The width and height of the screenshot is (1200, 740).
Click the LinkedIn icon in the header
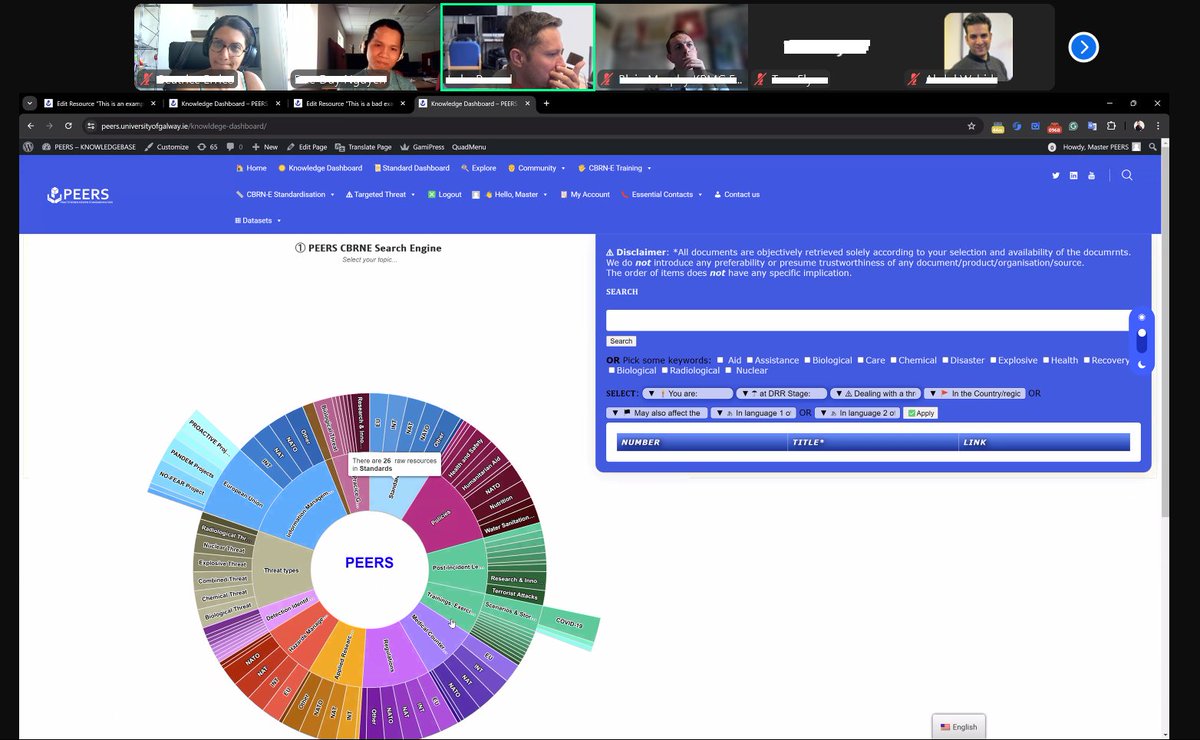1073,175
